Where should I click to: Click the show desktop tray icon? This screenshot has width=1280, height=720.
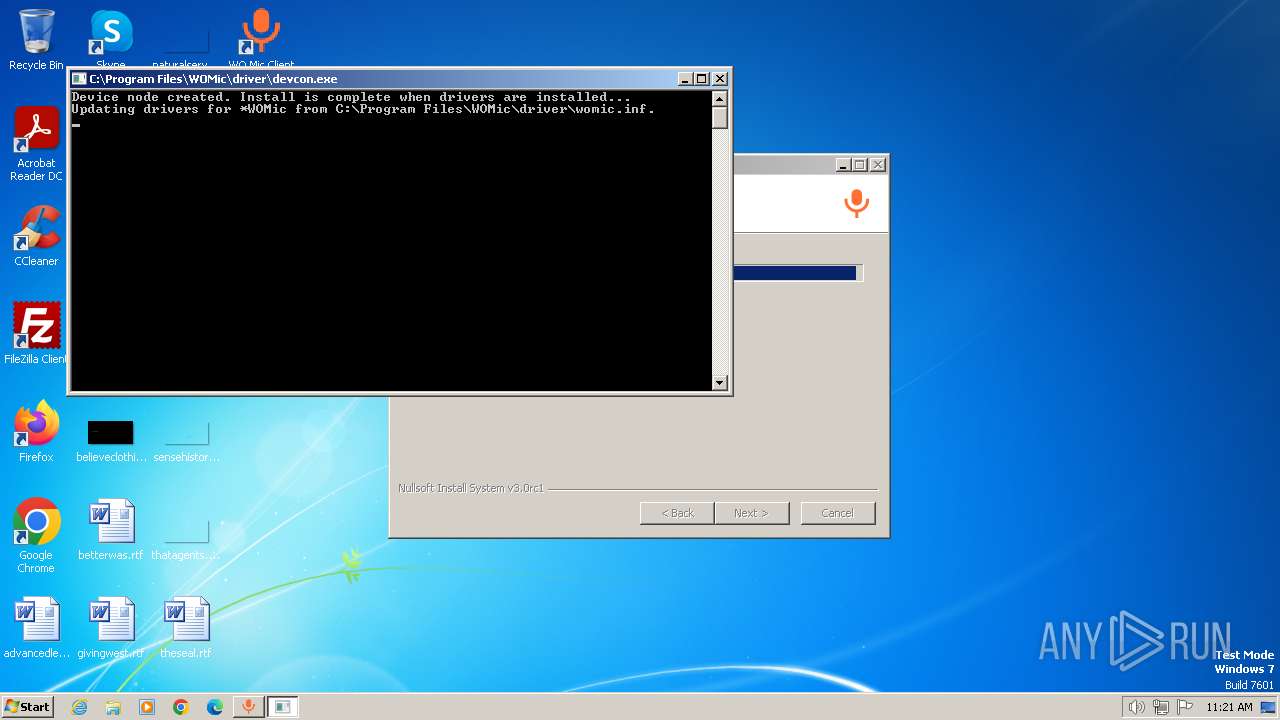point(1268,707)
